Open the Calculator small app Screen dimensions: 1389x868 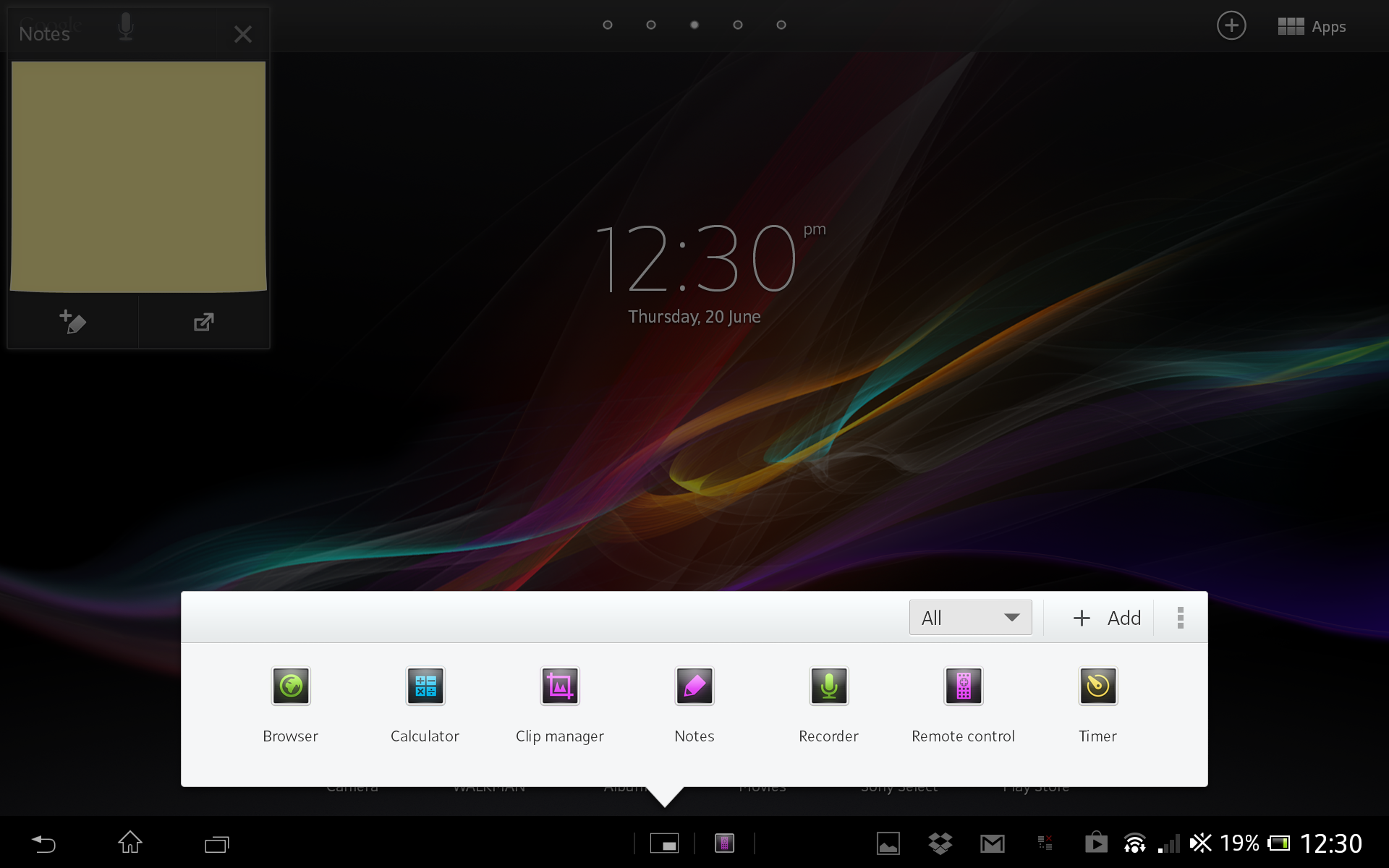click(425, 686)
